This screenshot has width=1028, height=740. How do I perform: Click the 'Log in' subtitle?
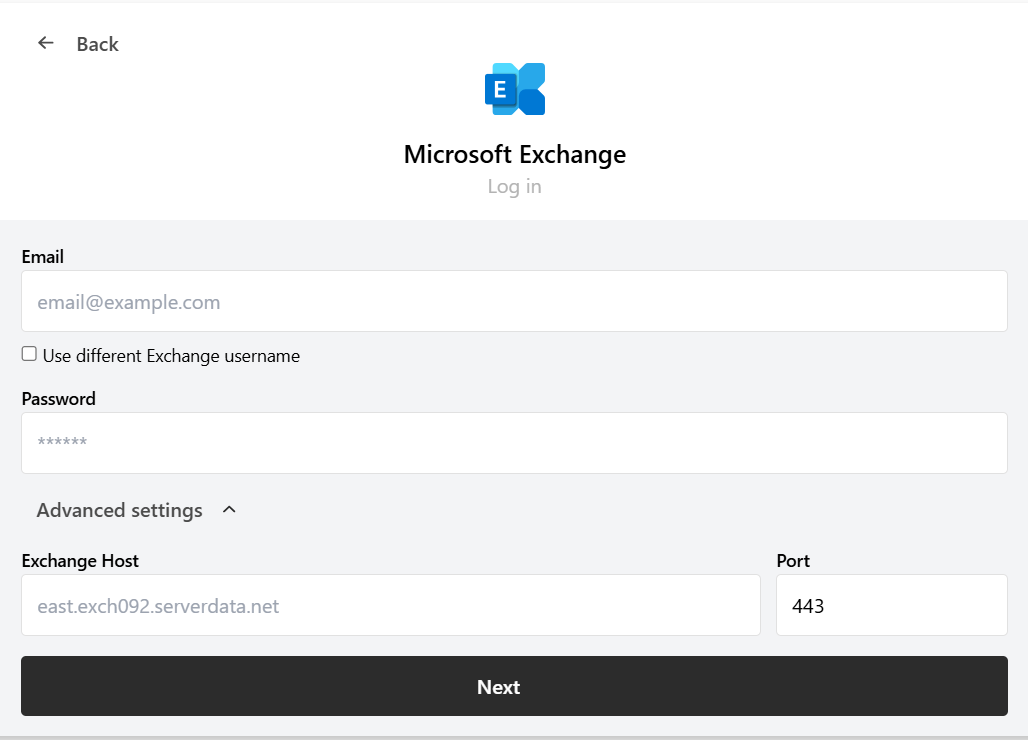(x=514, y=187)
